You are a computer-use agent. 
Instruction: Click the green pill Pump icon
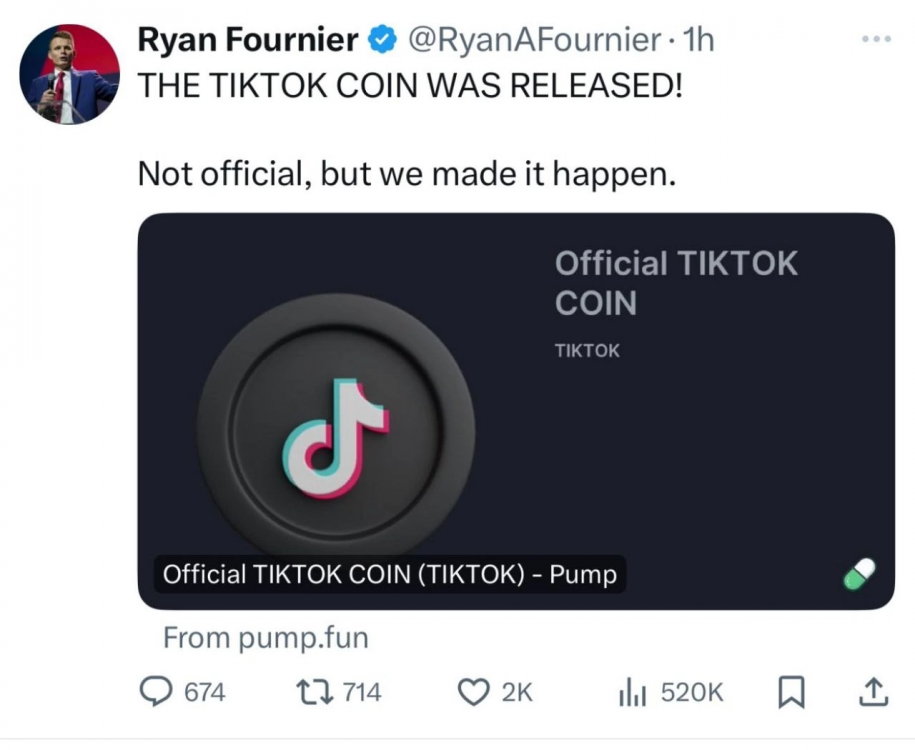[x=857, y=574]
